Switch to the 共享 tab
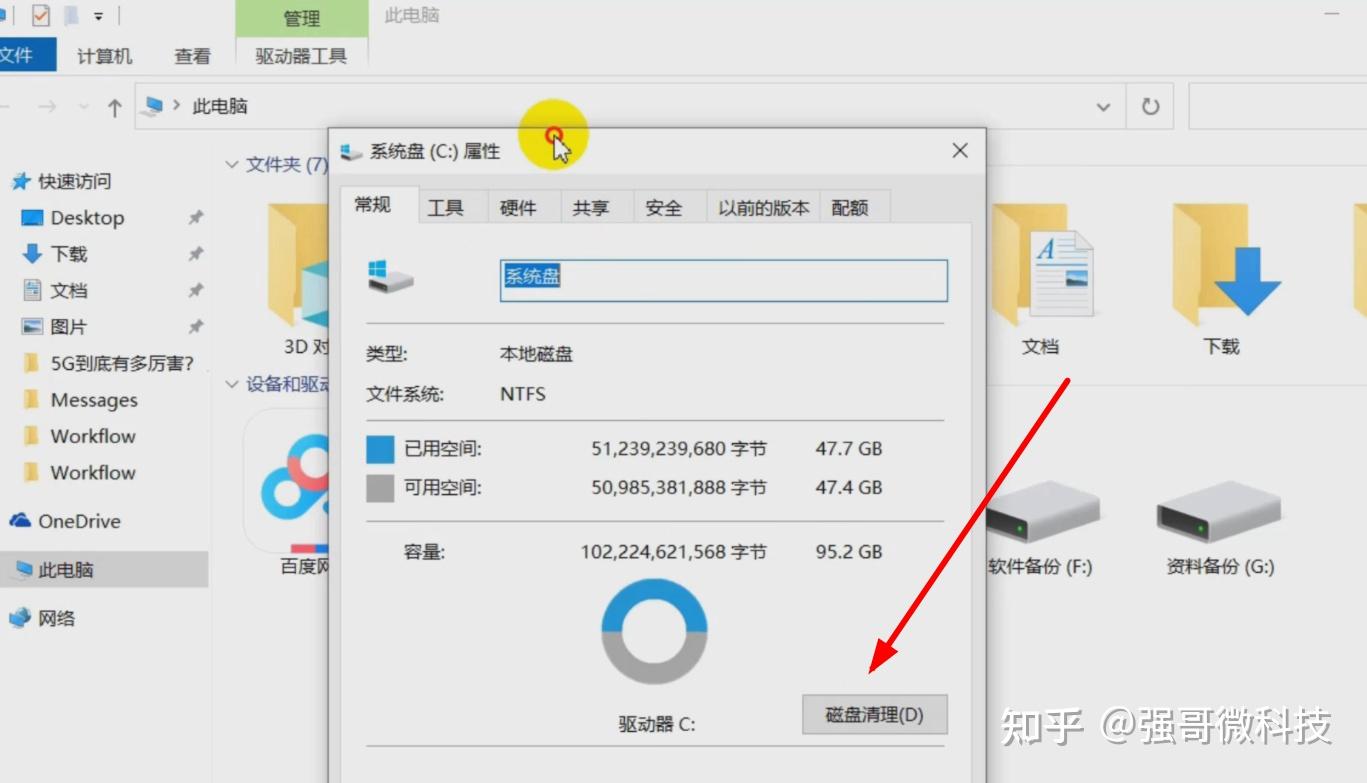Viewport: 1367px width, 783px height. [x=590, y=207]
